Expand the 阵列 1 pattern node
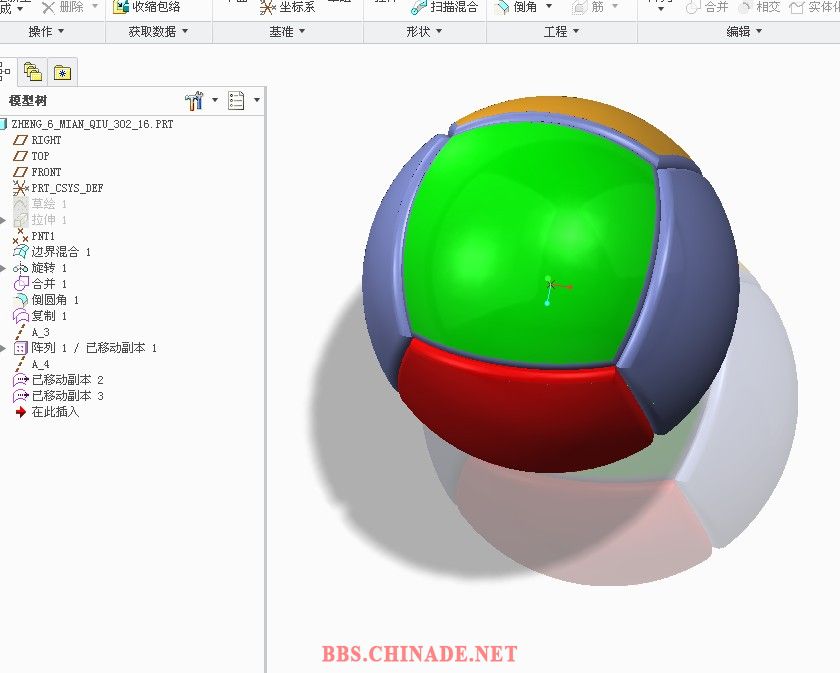This screenshot has width=840, height=673. 4,348
